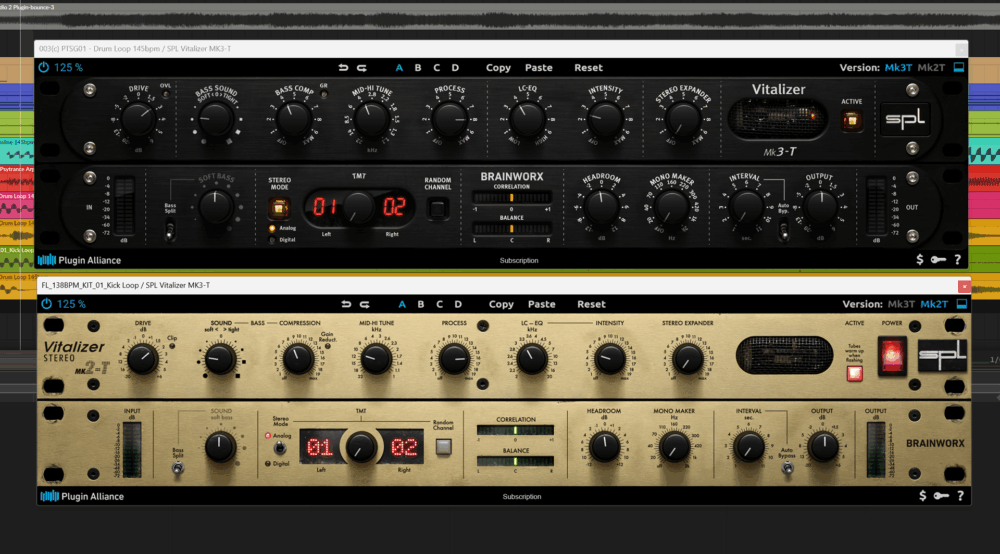The width and height of the screenshot is (1000, 554).
Task: Click redo arrow in Mk2-T toolbar
Action: click(364, 304)
